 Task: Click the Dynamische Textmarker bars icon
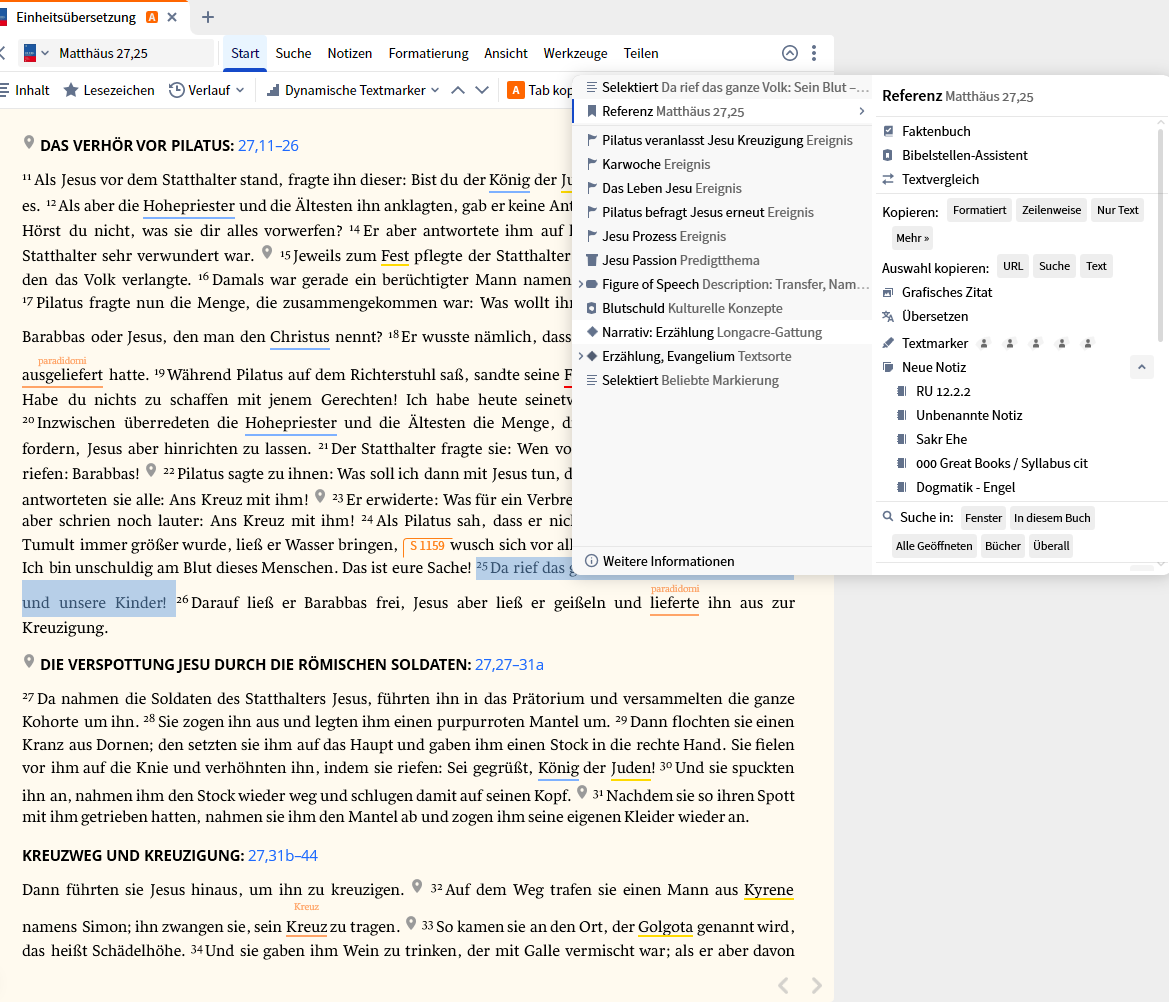(273, 90)
